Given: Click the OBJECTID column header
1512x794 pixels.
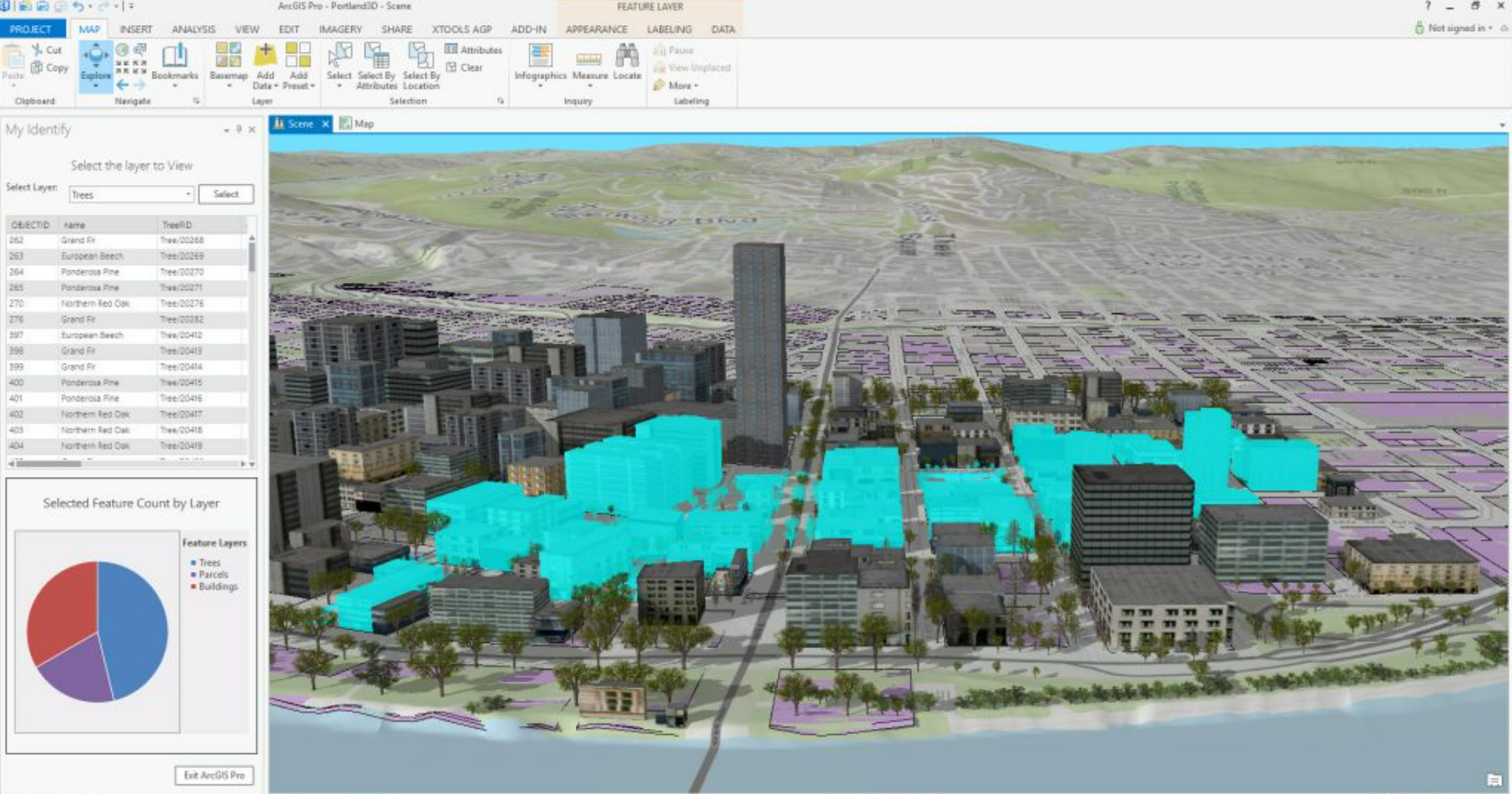Looking at the screenshot, I should click(x=32, y=225).
